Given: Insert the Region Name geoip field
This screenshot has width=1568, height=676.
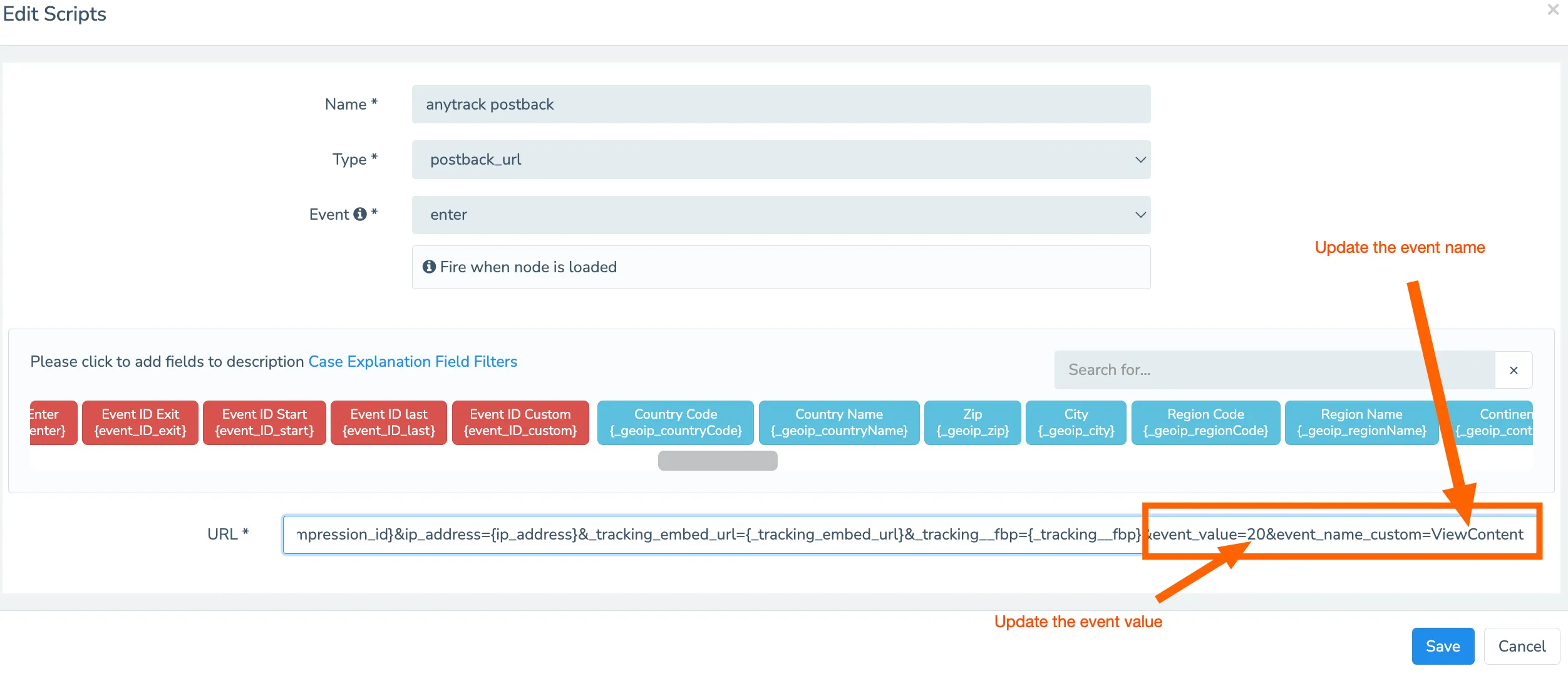Looking at the screenshot, I should click(1361, 422).
